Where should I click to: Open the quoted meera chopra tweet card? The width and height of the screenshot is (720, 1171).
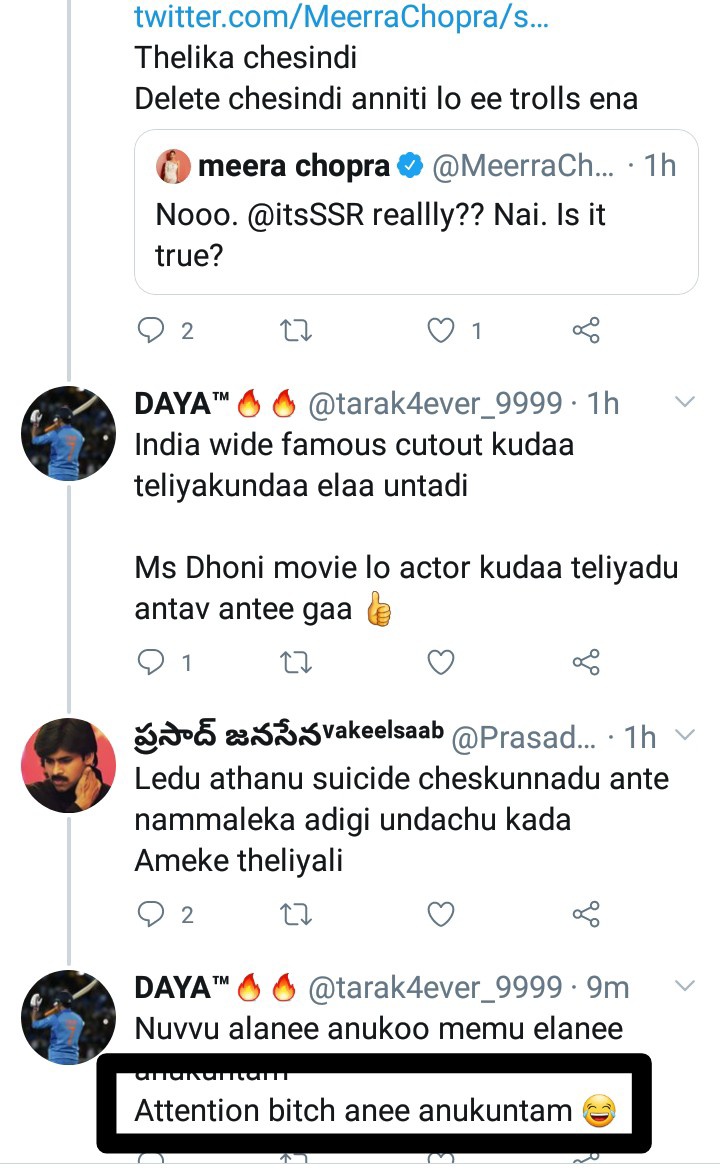(x=416, y=212)
